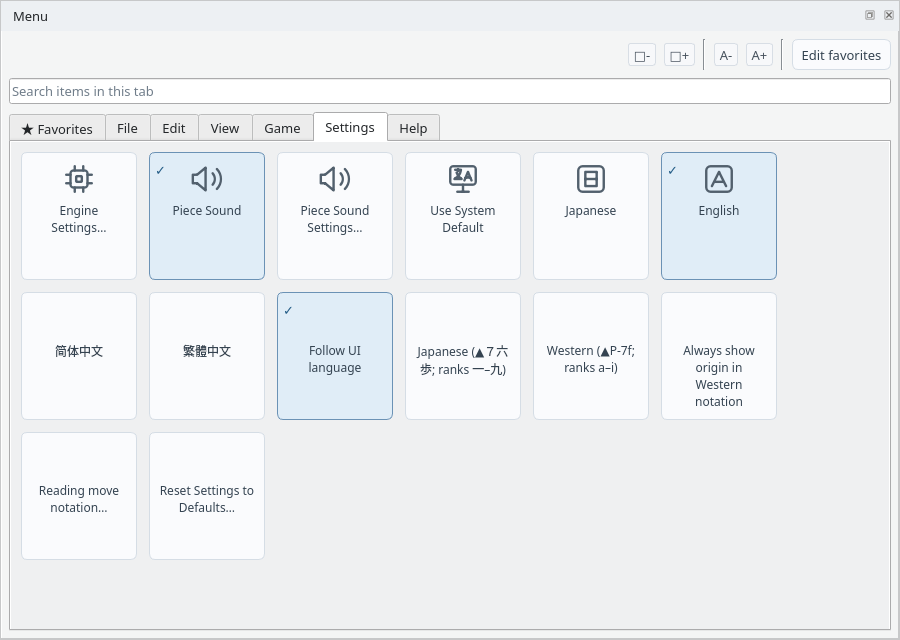Viewport: 900px width, 640px height.
Task: Choose Western notation (▲P-7f) tile
Action: click(x=591, y=356)
